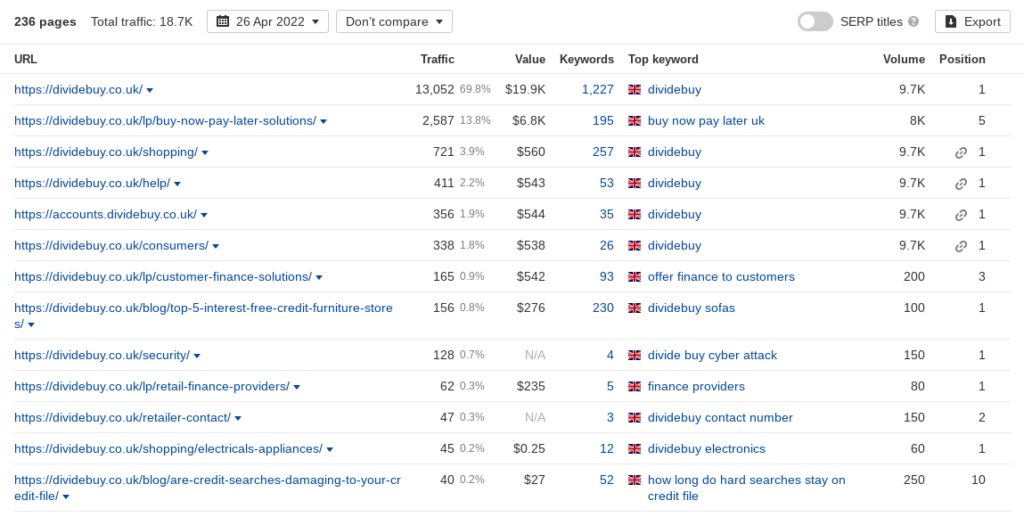Open the are-credit-searches-damaging blog URL
This screenshot has height=517, width=1024.
tap(208, 488)
